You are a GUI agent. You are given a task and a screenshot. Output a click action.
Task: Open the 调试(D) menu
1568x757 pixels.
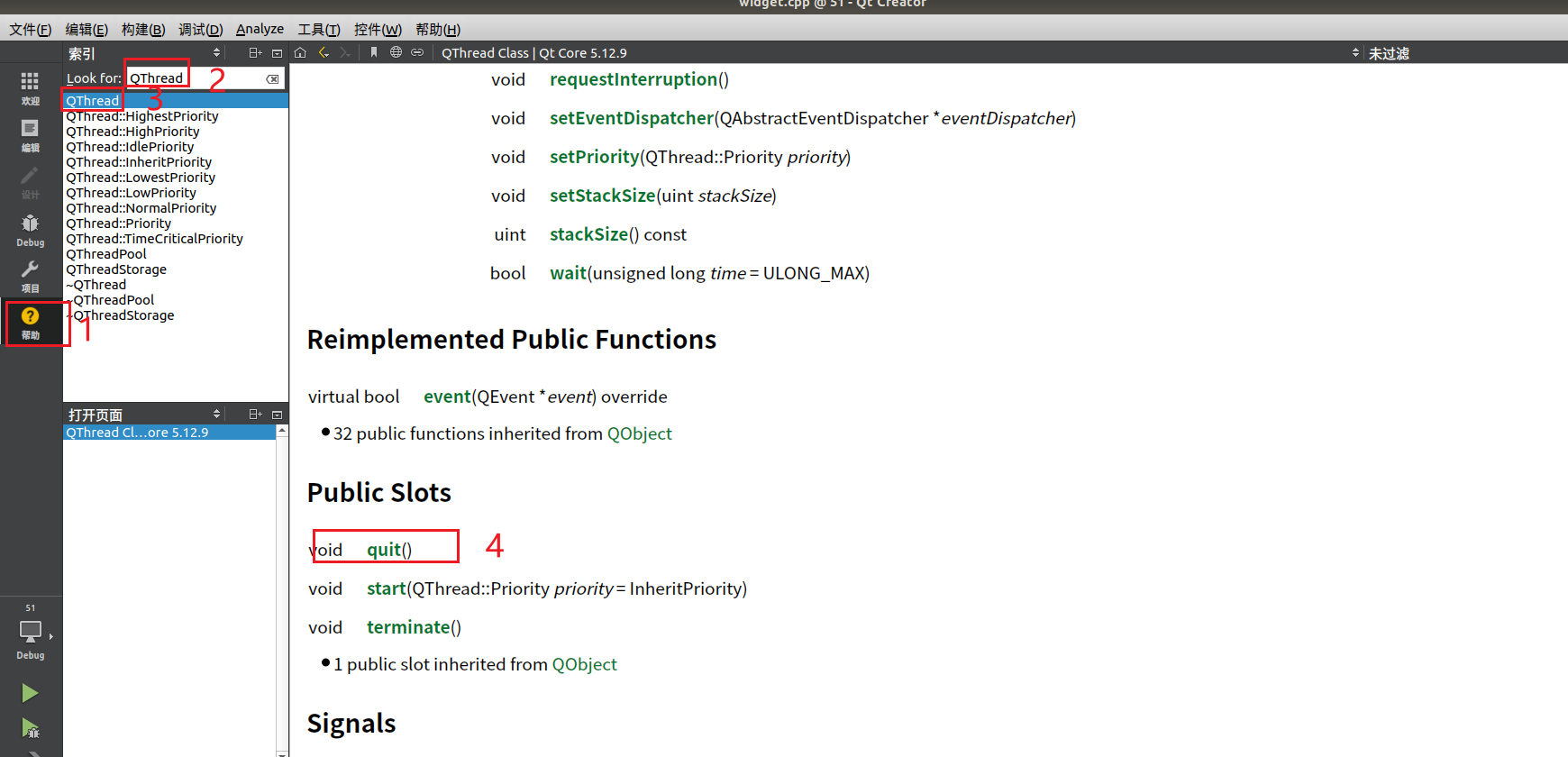point(200,30)
